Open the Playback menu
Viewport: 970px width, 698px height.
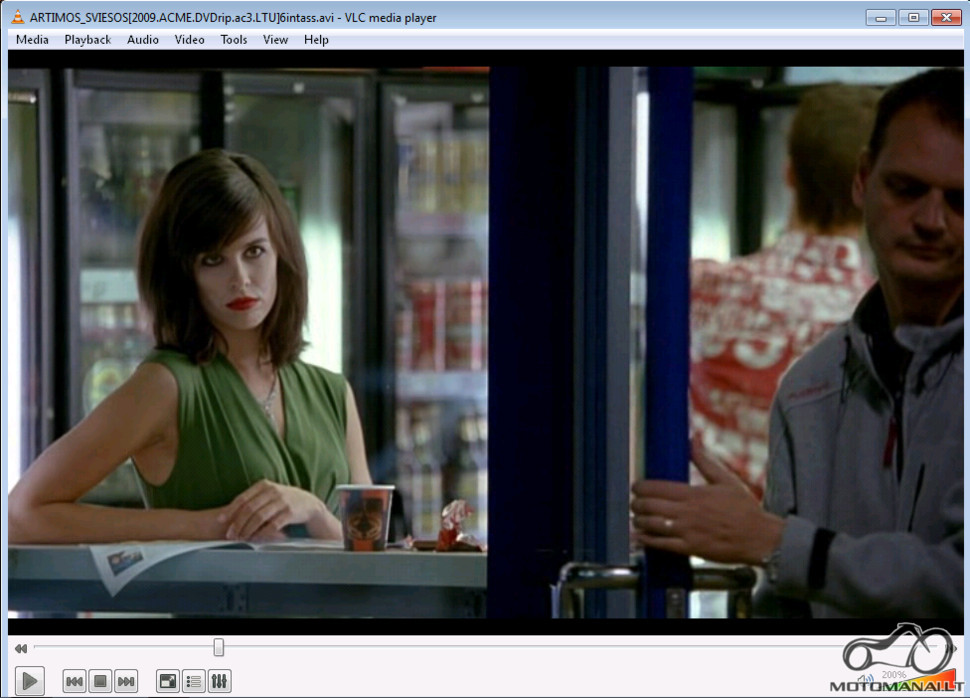pyautogui.click(x=87, y=40)
